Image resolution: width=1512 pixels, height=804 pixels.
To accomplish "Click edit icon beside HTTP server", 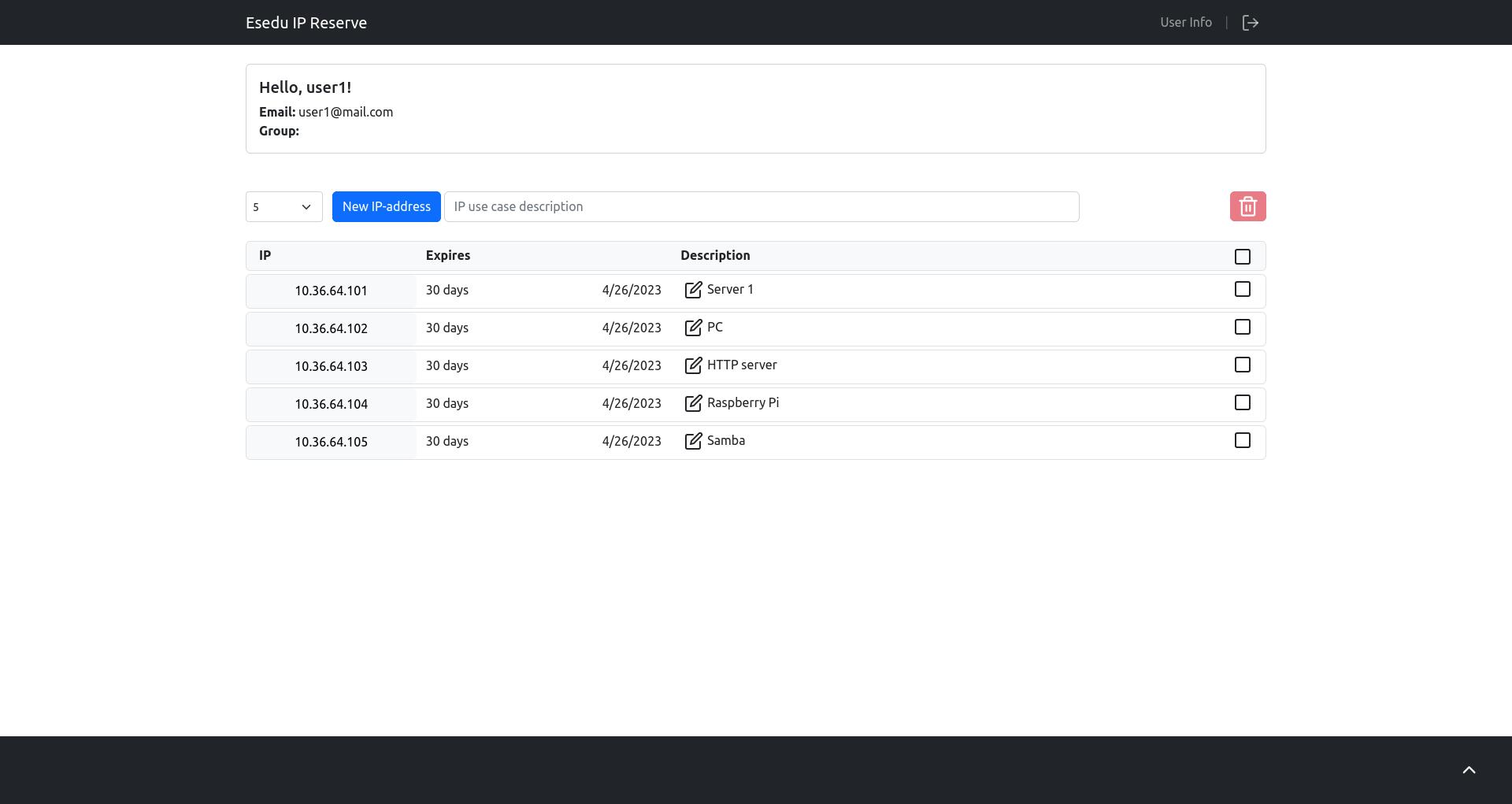I will [x=693, y=366].
